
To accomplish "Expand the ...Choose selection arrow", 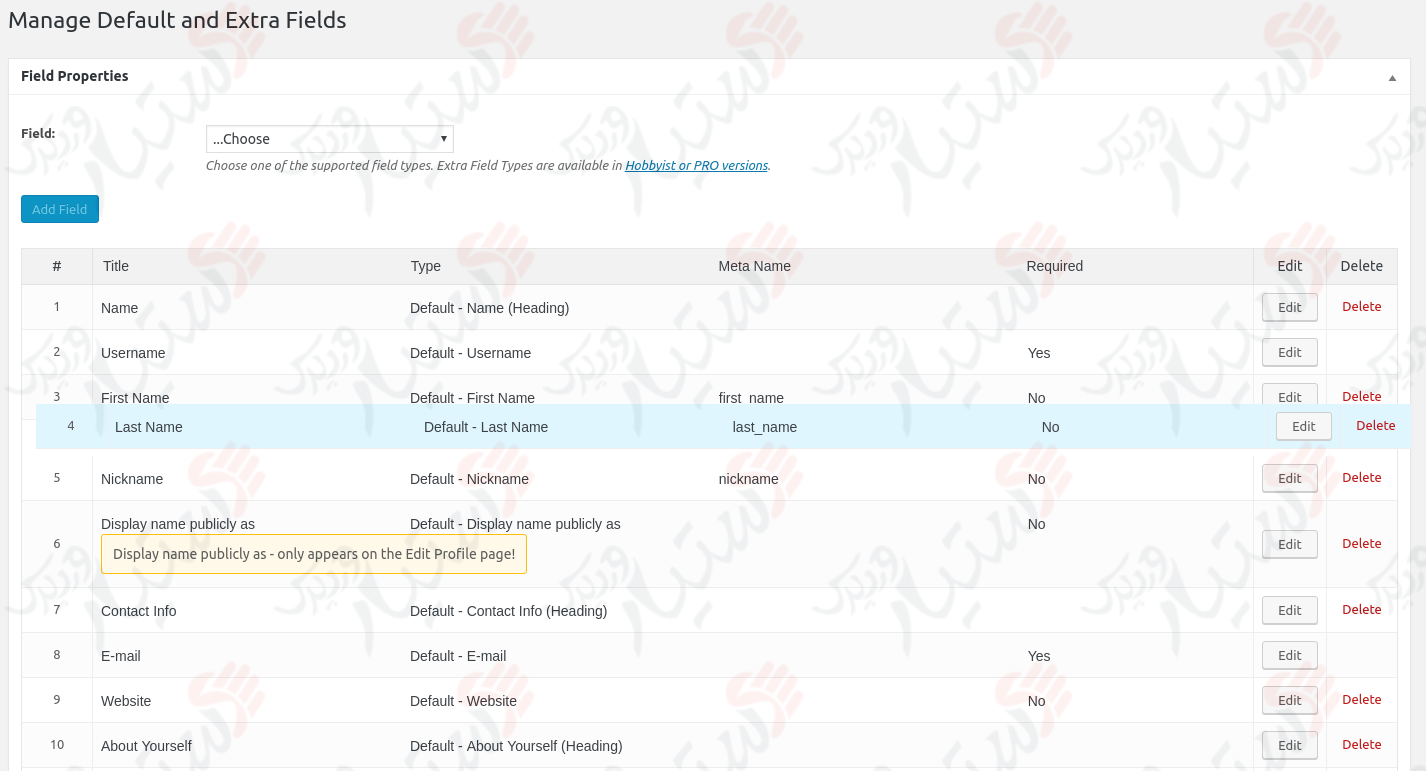I will click(x=443, y=138).
